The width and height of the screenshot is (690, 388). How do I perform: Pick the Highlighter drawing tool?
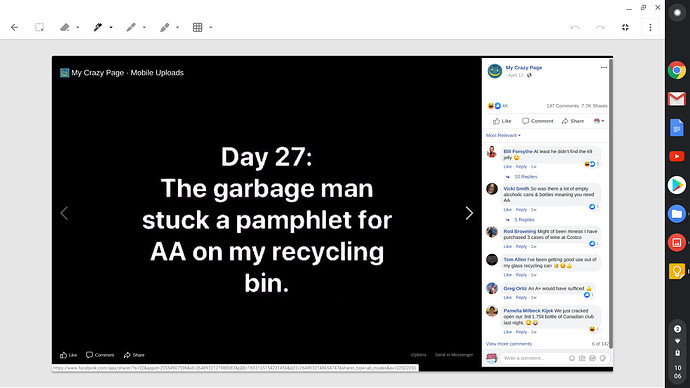pyautogui.click(x=165, y=27)
